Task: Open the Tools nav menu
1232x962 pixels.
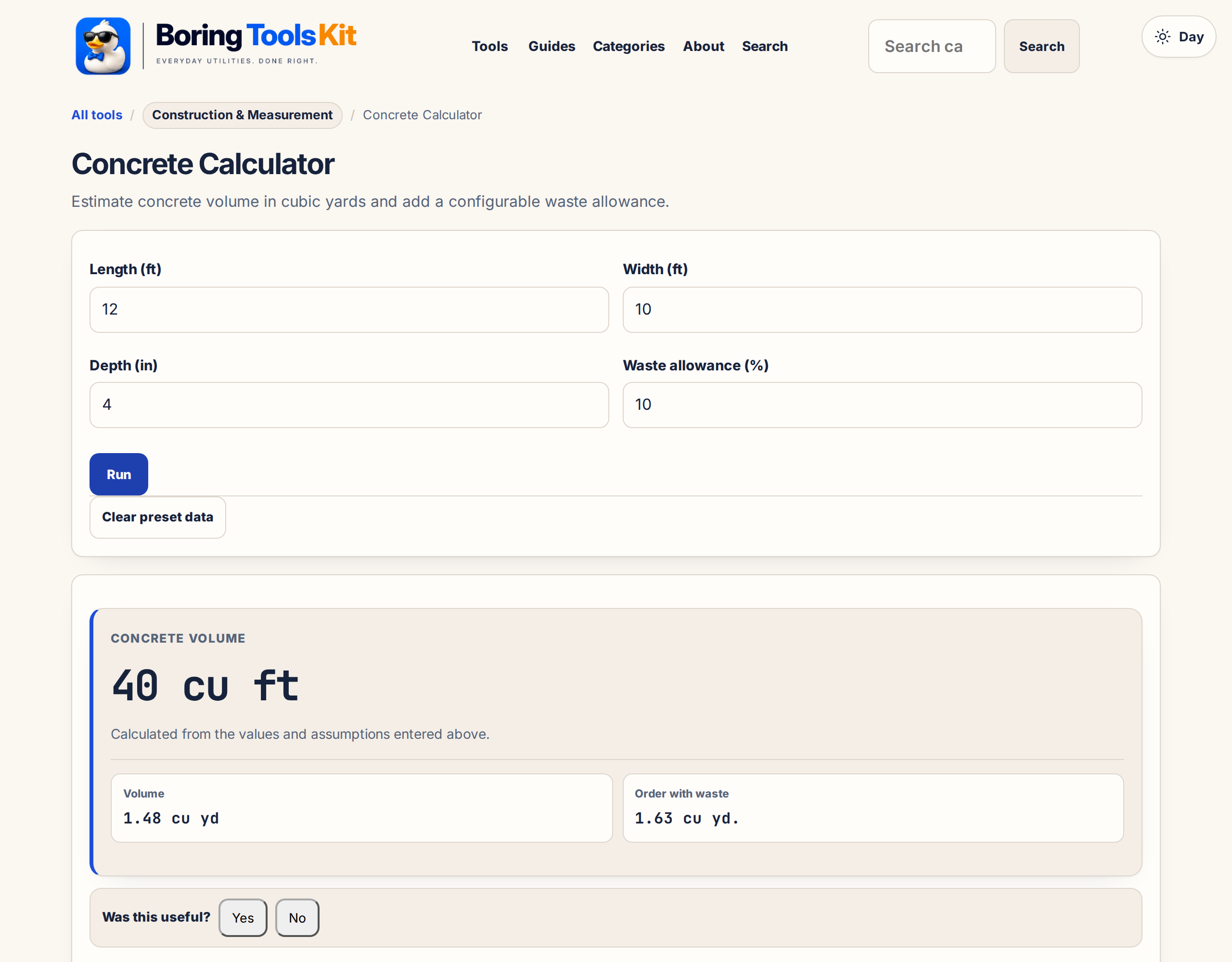Action: click(489, 46)
